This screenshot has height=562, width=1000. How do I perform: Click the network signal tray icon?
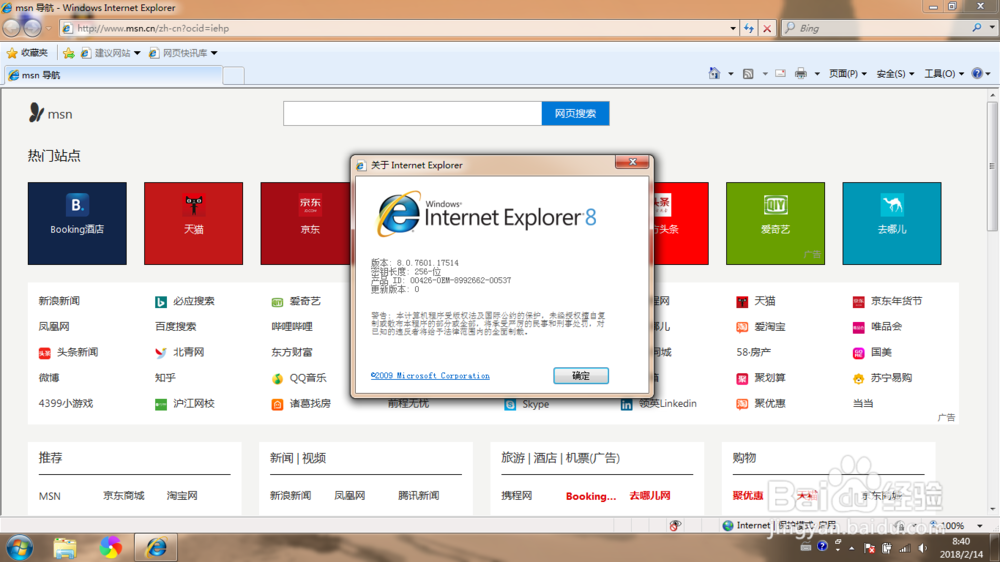click(905, 548)
